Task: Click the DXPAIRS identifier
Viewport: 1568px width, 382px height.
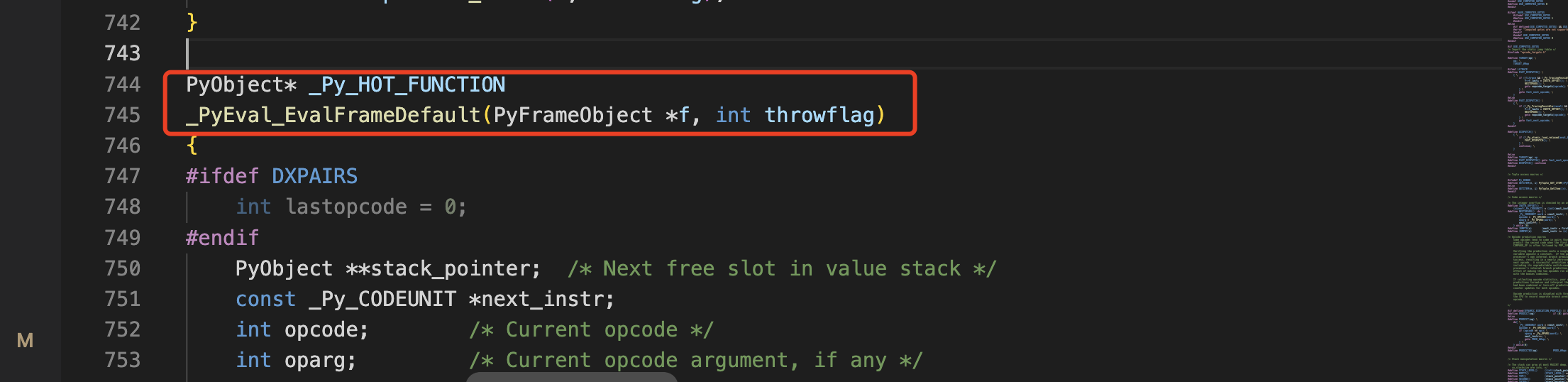Action: pyautogui.click(x=315, y=176)
